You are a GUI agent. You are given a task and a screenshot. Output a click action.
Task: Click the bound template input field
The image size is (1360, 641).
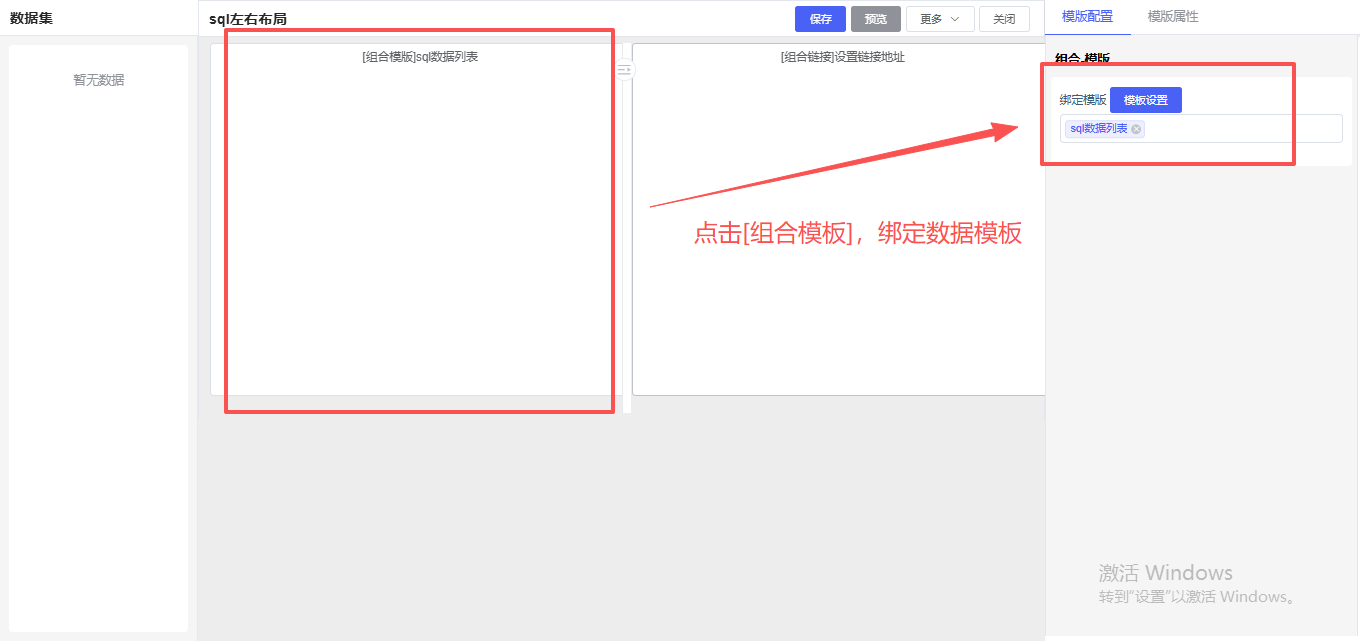pos(1240,129)
